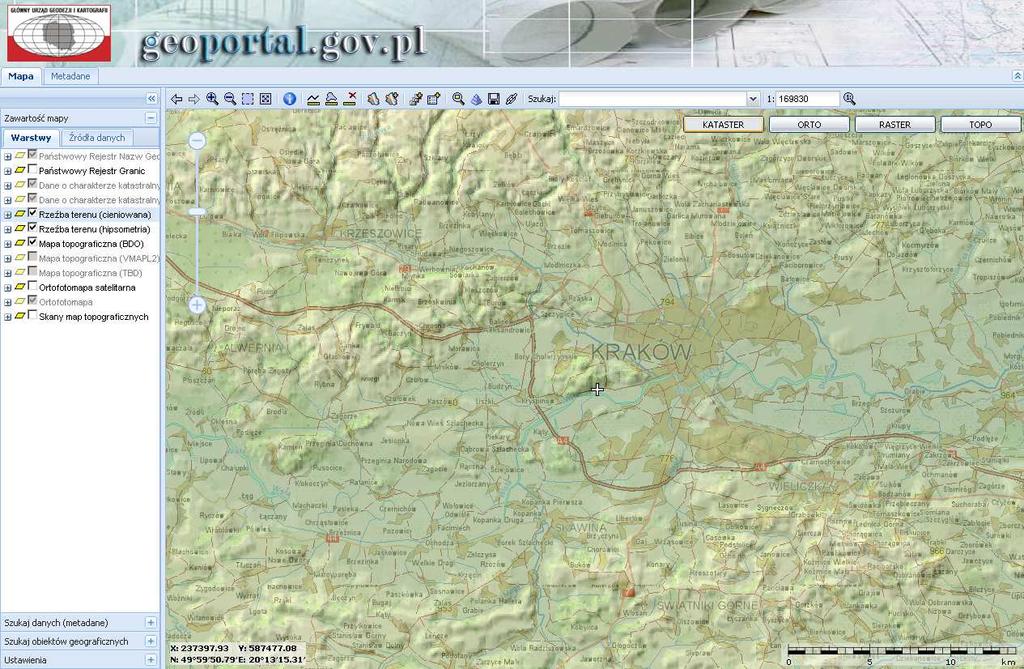This screenshot has width=1024, height=669.
Task: Click the zoom slider handle on map
Action: 197,212
